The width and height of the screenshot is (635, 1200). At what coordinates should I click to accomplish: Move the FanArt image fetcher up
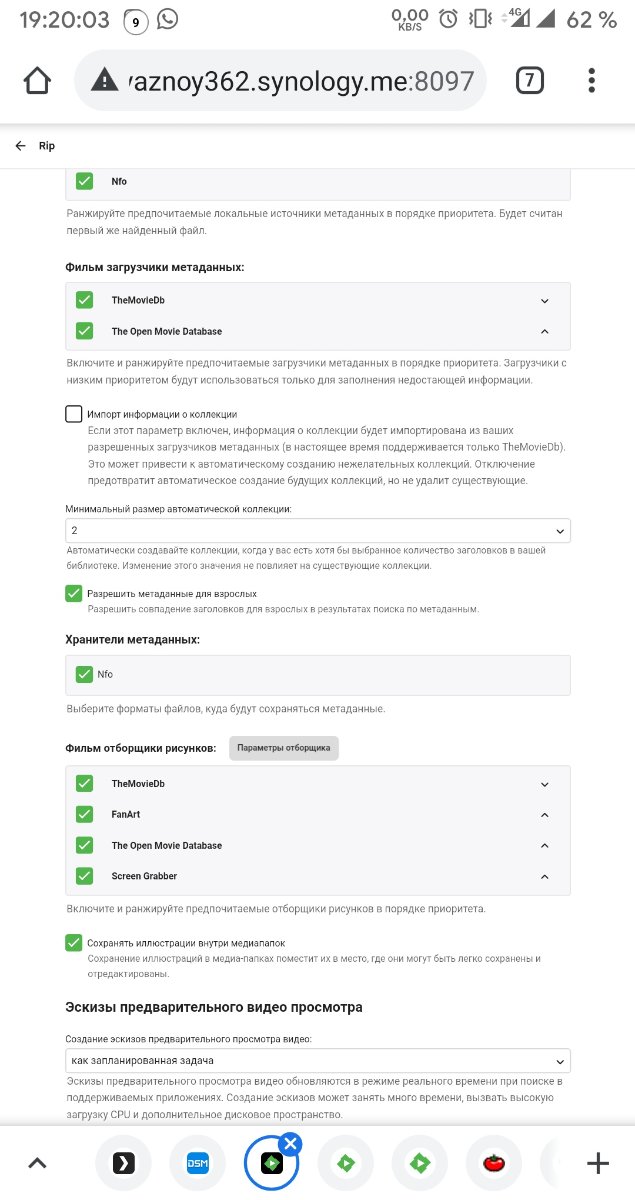pyautogui.click(x=544, y=815)
